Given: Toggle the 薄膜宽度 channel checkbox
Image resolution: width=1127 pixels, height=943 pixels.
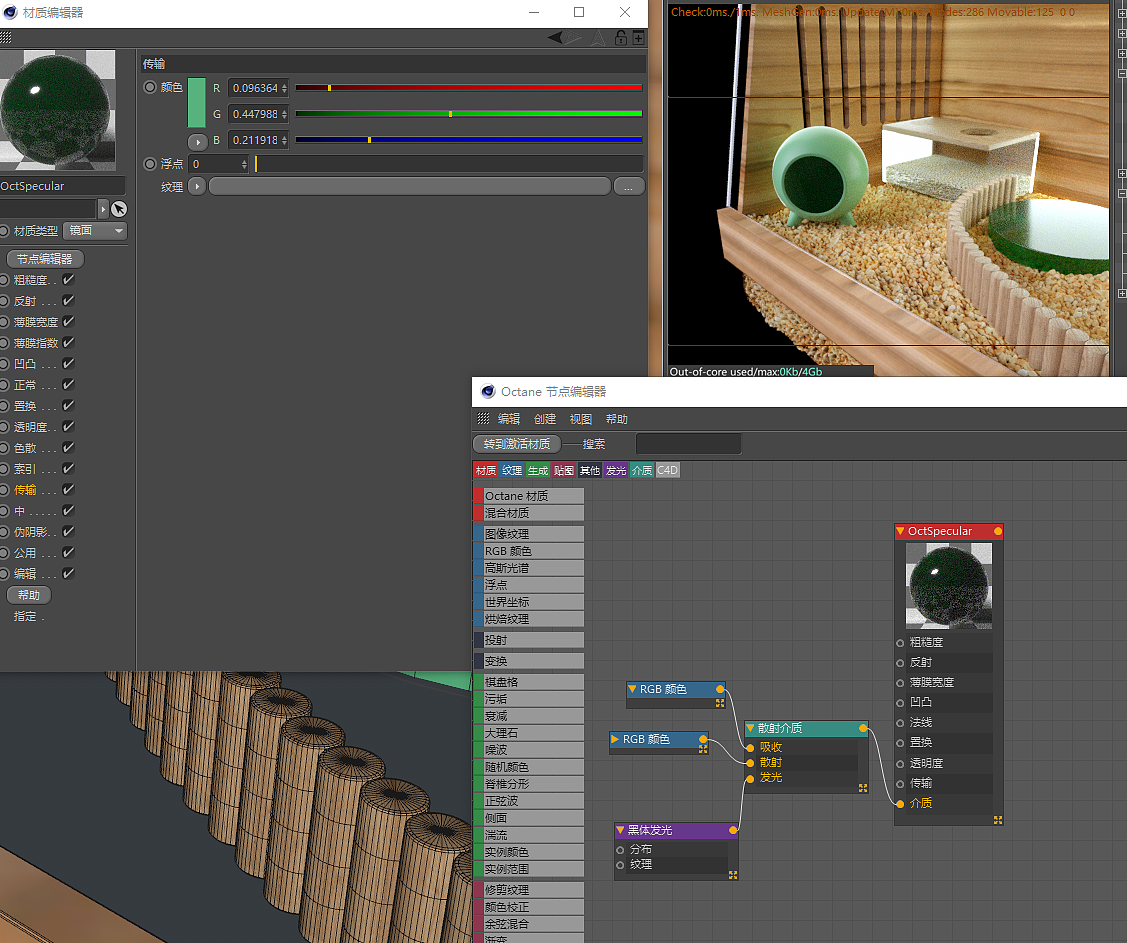Looking at the screenshot, I should pos(68,321).
